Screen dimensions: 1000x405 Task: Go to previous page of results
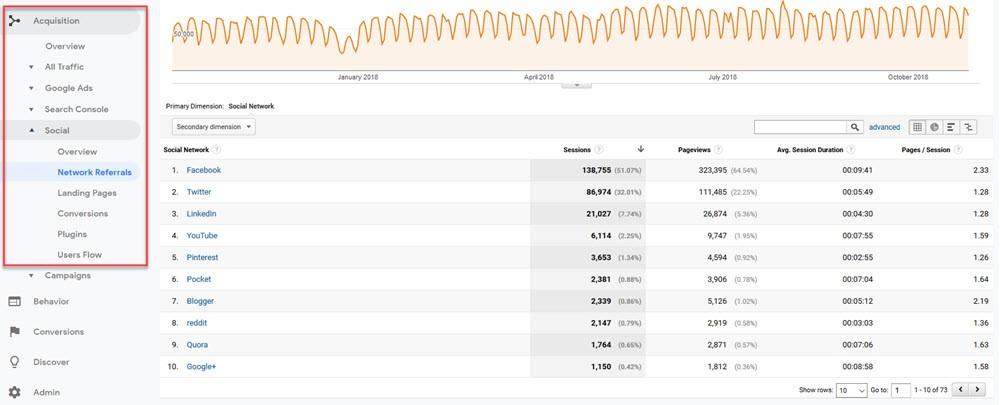[962, 389]
